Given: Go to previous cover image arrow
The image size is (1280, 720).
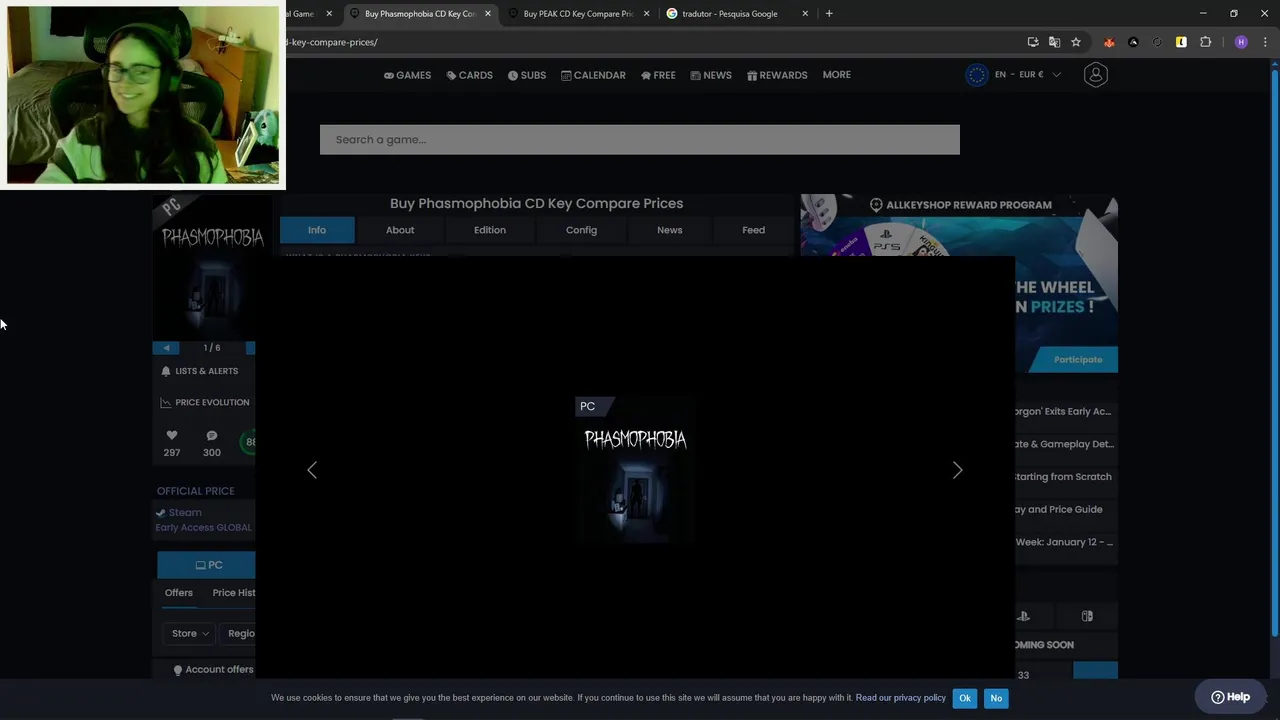Looking at the screenshot, I should pyautogui.click(x=166, y=348).
